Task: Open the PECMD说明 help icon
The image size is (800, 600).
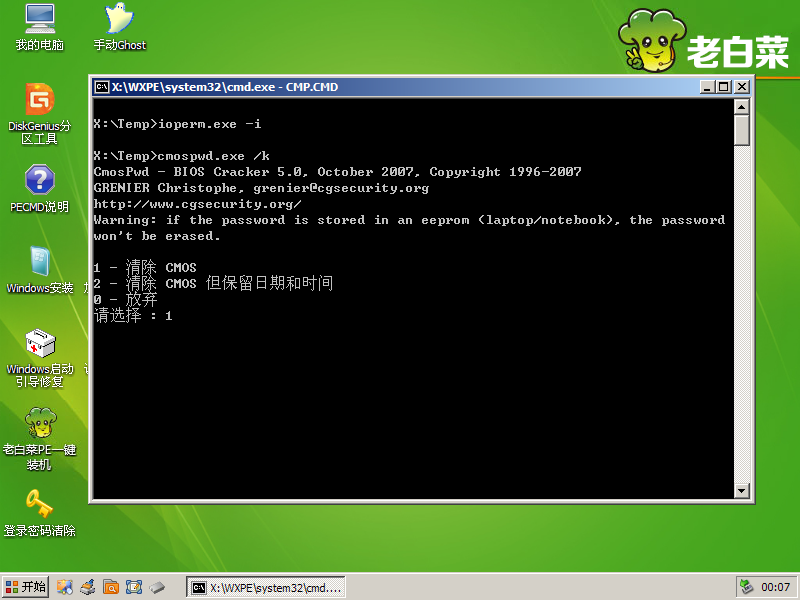Action: tap(40, 189)
